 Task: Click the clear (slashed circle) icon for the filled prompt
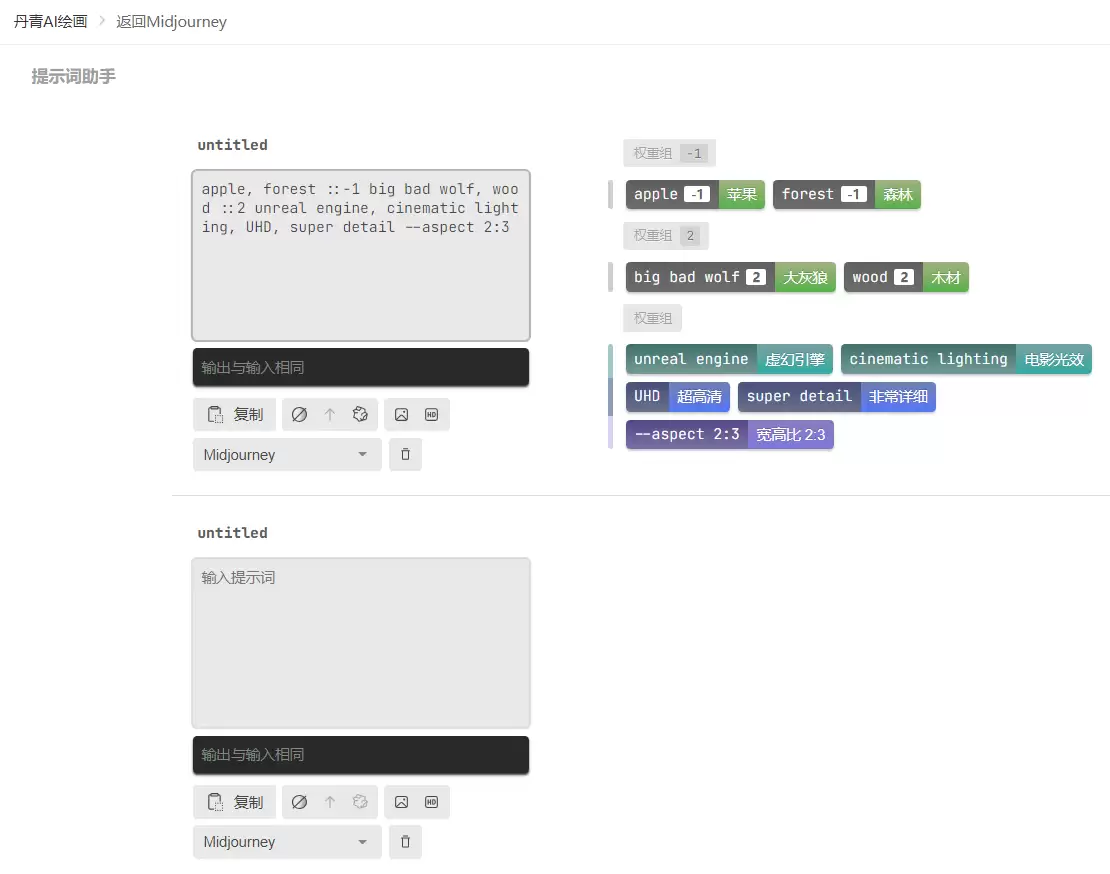click(x=299, y=415)
